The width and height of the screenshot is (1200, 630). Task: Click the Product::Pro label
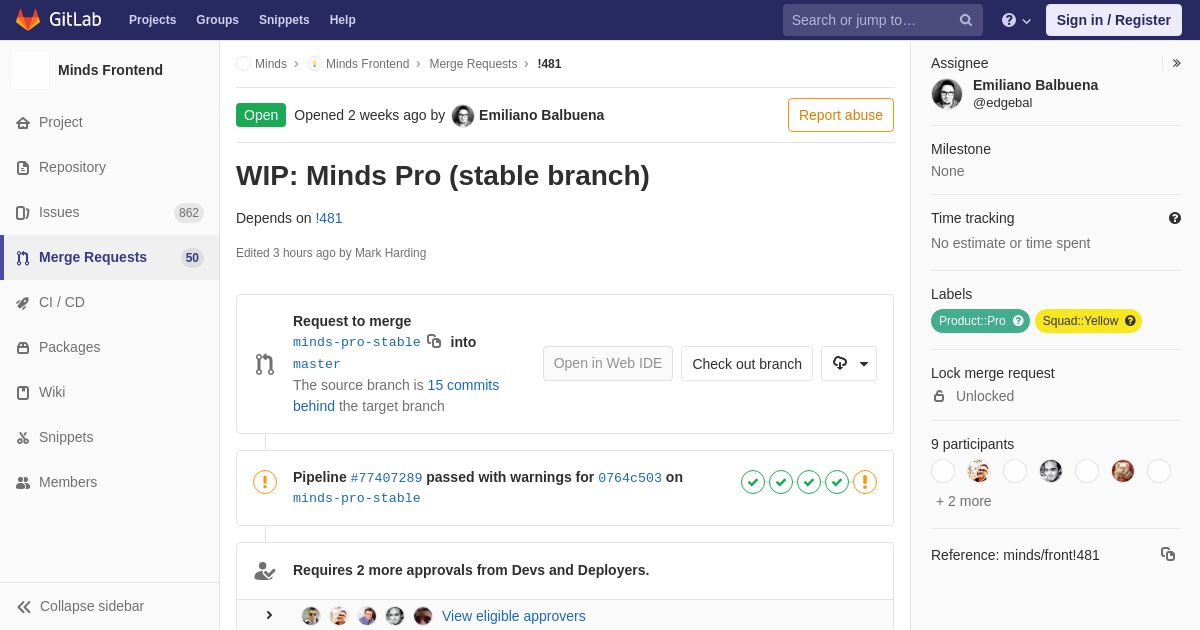point(980,321)
